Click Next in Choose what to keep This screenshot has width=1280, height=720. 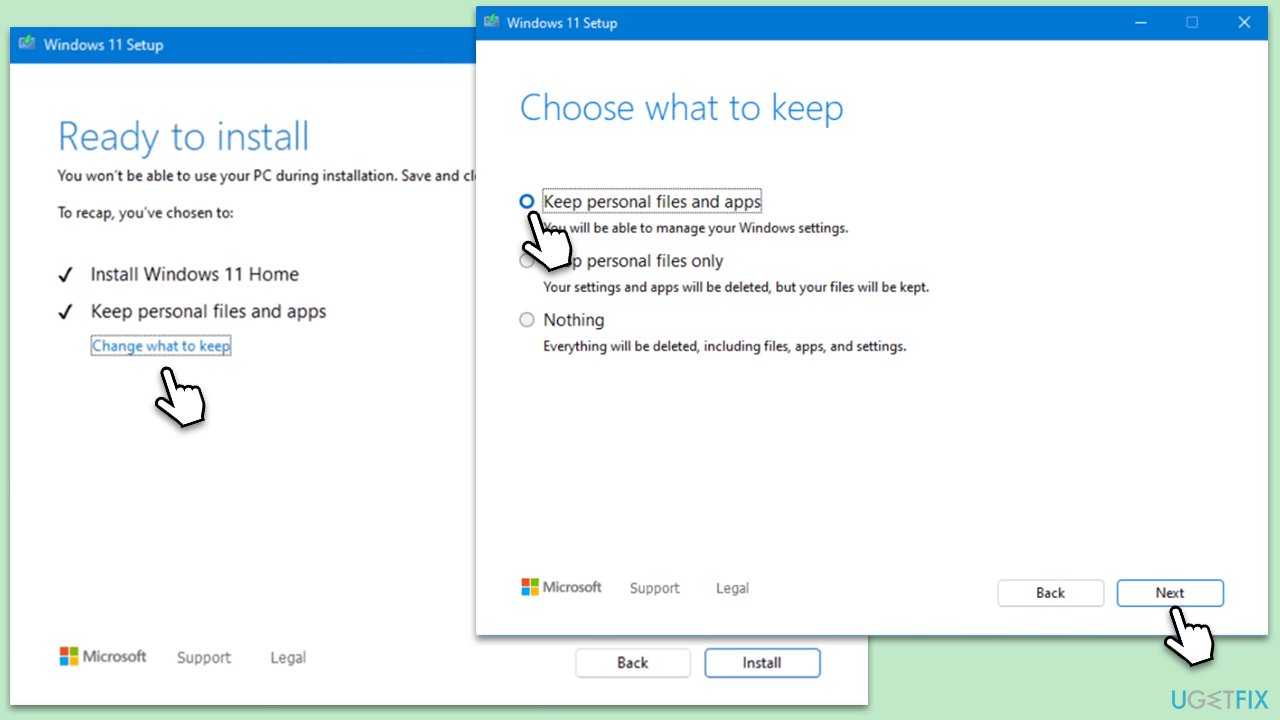[1170, 593]
